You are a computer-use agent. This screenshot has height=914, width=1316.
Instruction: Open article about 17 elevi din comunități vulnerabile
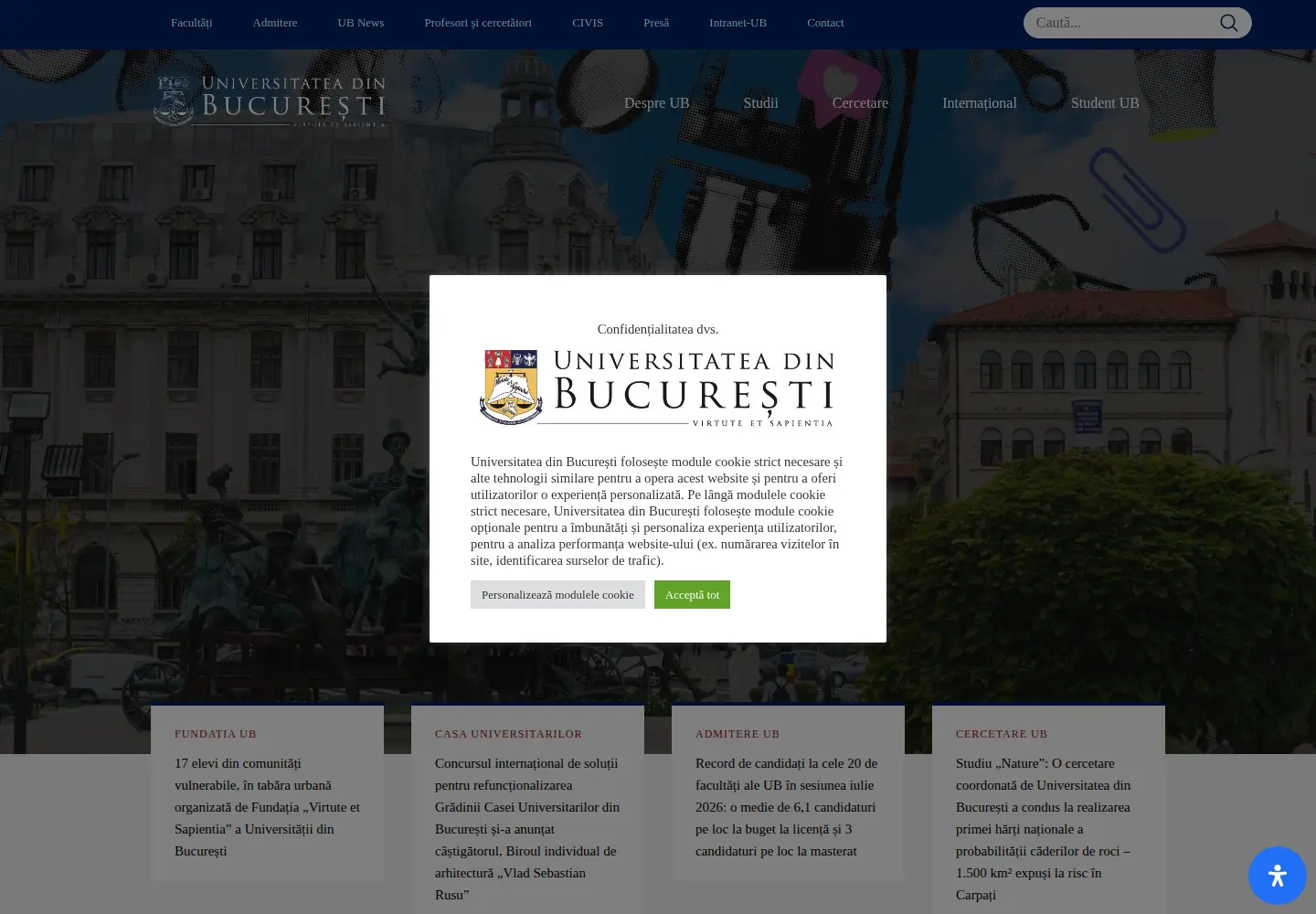[x=267, y=807]
